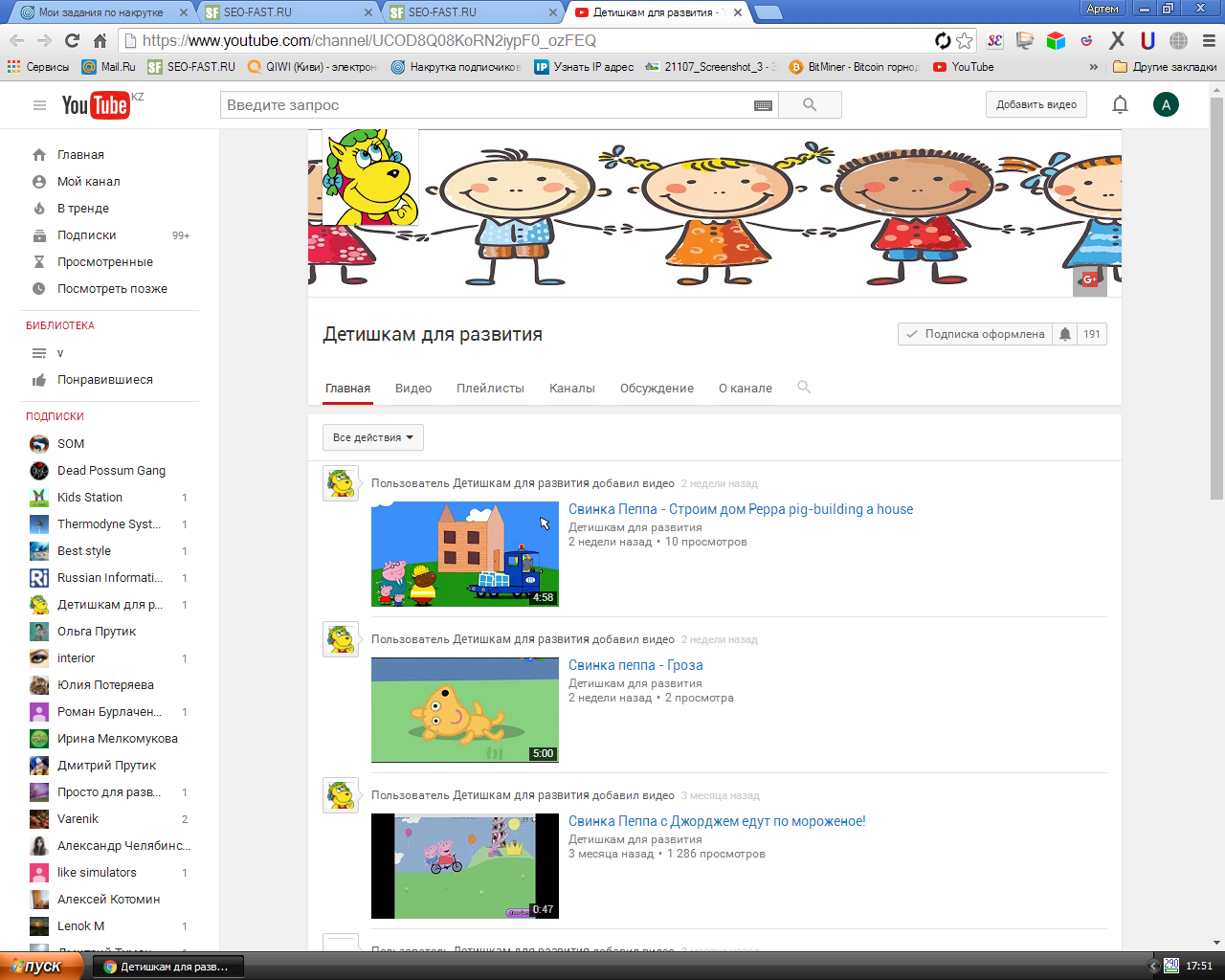The width and height of the screenshot is (1225, 980).
Task: Click channel avatar yellow horse image
Action: click(x=369, y=177)
